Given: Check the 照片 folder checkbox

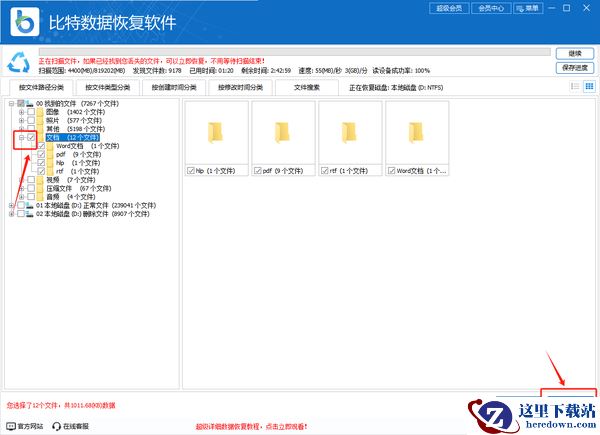Looking at the screenshot, I should pyautogui.click(x=31, y=121).
